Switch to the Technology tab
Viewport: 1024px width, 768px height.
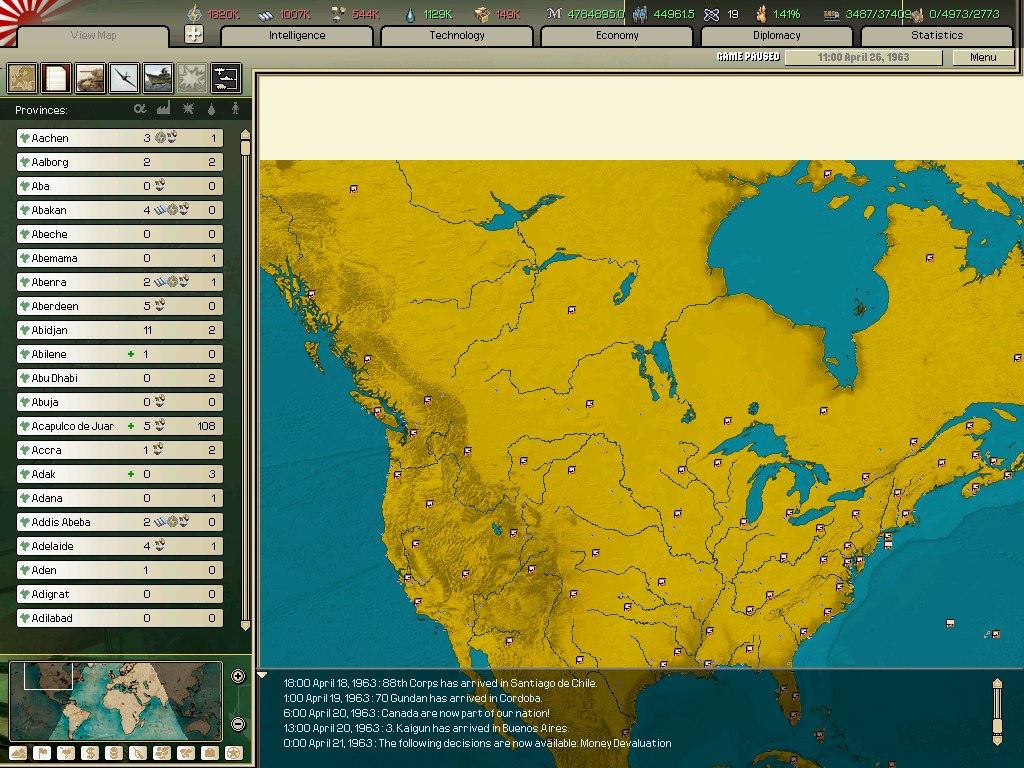point(456,35)
